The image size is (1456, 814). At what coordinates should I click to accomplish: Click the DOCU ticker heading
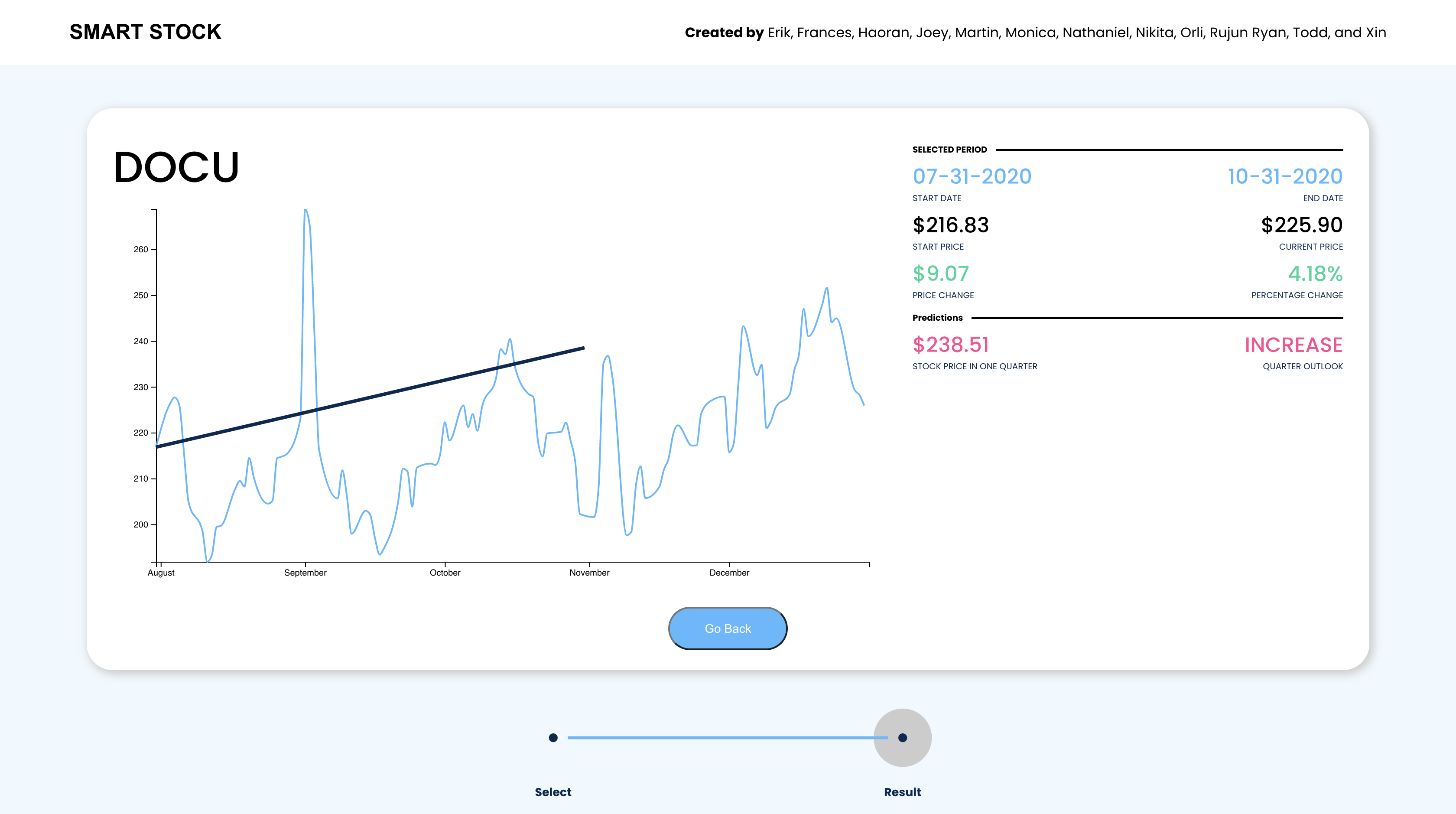click(176, 167)
